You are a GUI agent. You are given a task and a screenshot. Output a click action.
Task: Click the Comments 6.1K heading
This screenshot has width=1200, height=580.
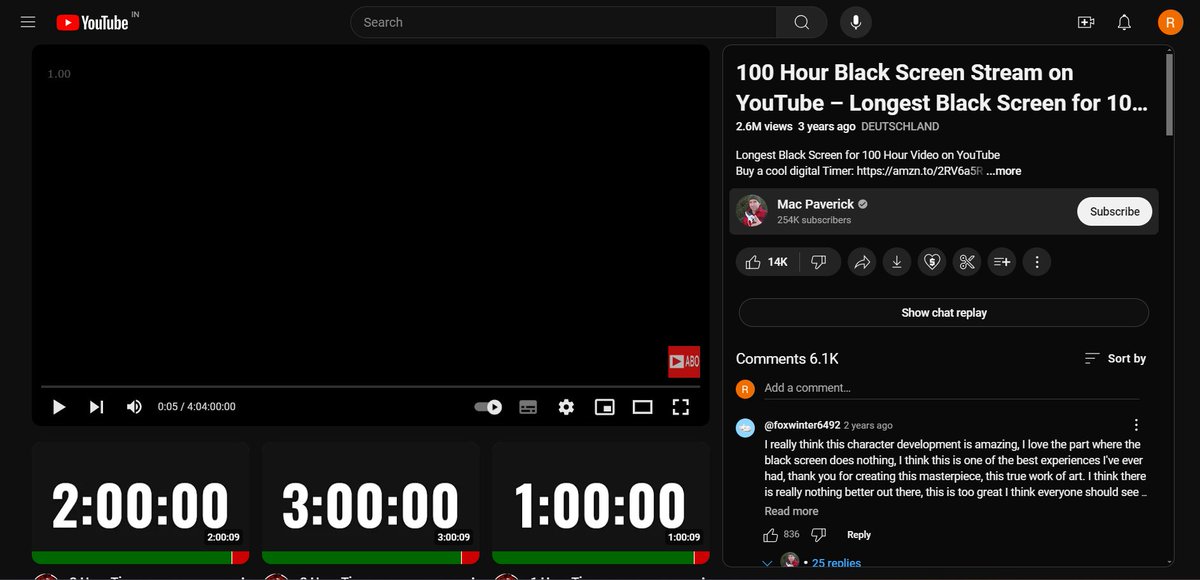pos(787,358)
